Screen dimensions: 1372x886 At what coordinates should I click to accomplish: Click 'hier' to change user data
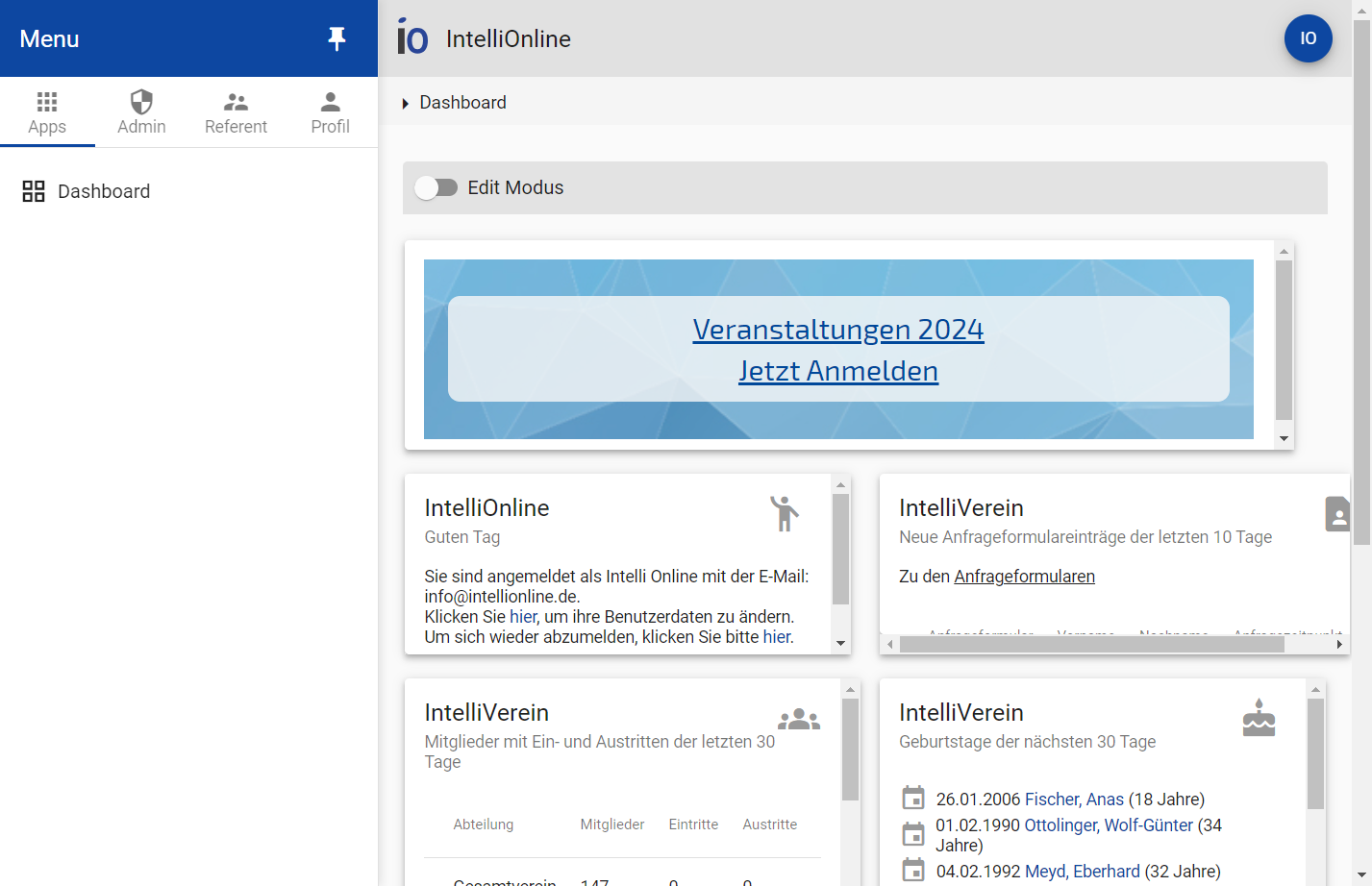click(523, 617)
